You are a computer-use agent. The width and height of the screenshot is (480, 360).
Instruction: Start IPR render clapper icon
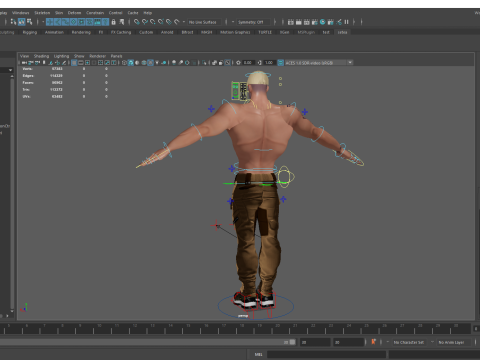pos(307,22)
